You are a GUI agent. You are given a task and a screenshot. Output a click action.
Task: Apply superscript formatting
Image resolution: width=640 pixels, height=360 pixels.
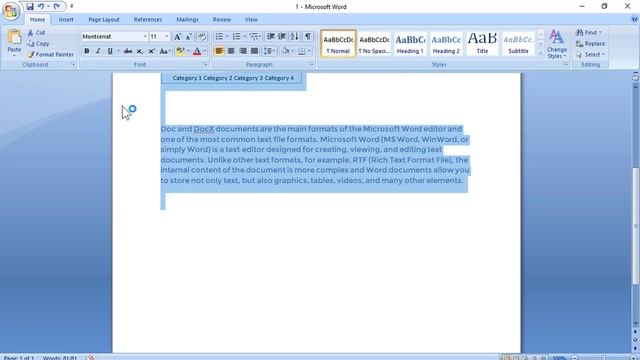coord(151,51)
